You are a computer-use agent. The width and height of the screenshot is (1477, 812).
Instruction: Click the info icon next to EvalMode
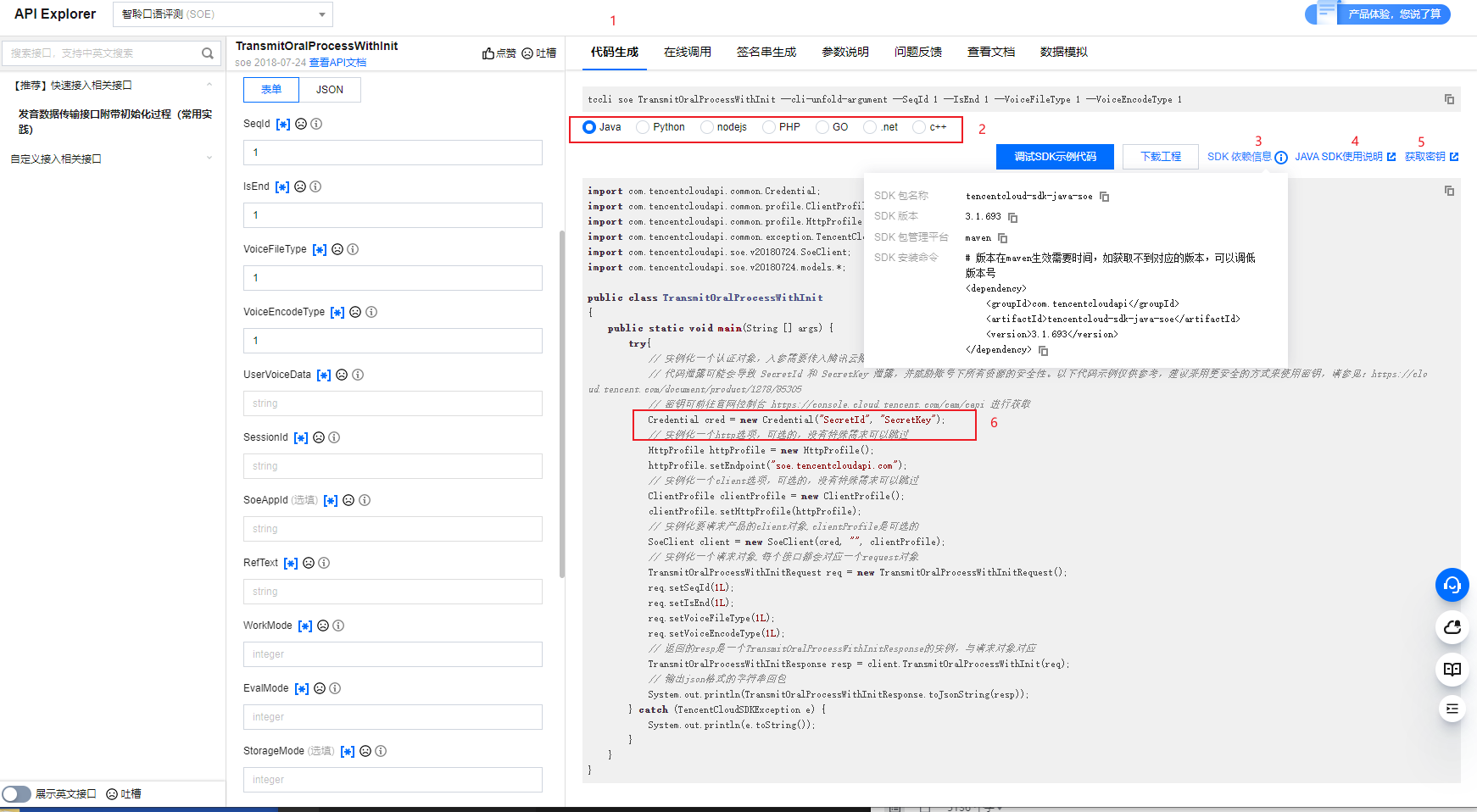[x=335, y=688]
